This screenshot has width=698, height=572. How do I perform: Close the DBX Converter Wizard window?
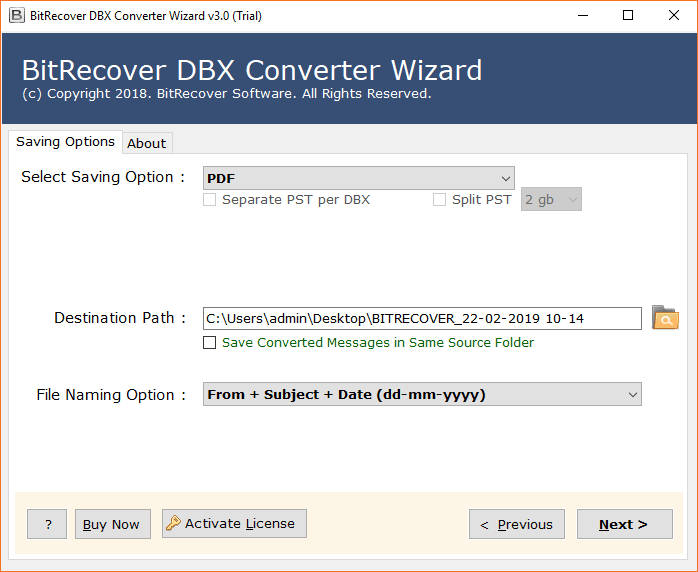tap(674, 15)
